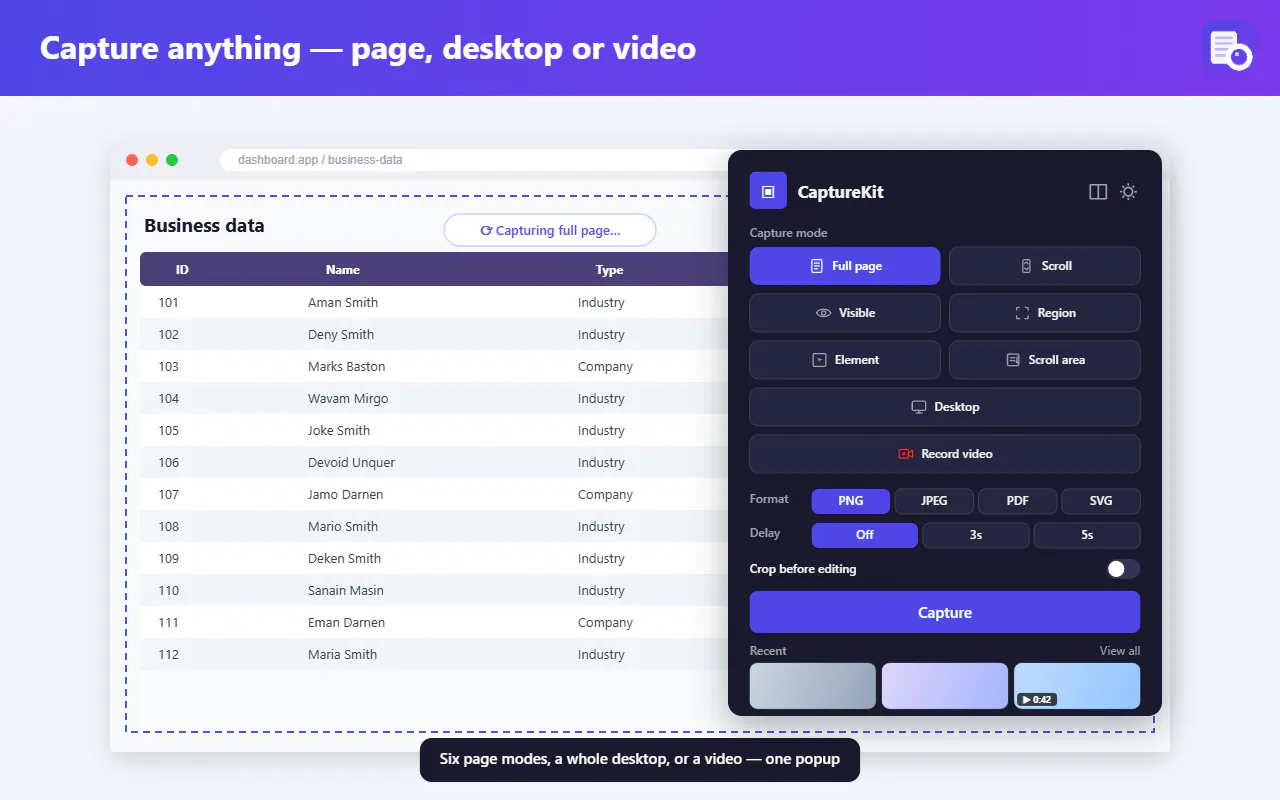Click the ID column header
This screenshot has height=800, width=1280.
point(182,270)
